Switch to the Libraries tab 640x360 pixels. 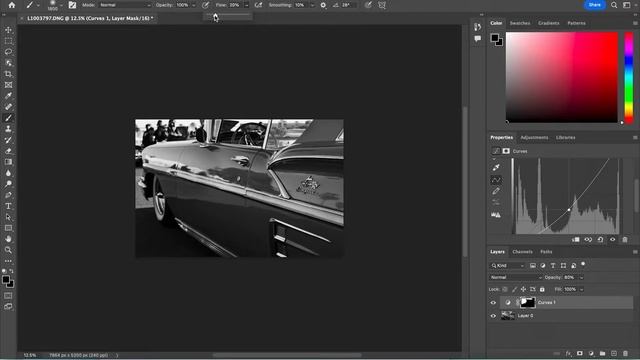pyautogui.click(x=565, y=138)
